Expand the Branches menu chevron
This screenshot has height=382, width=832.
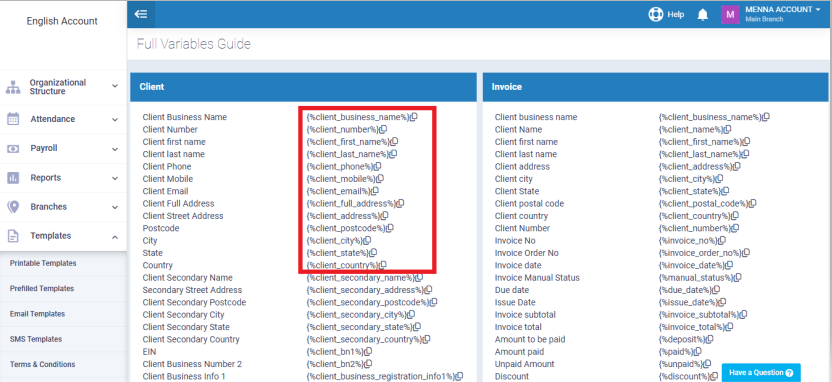click(x=115, y=208)
